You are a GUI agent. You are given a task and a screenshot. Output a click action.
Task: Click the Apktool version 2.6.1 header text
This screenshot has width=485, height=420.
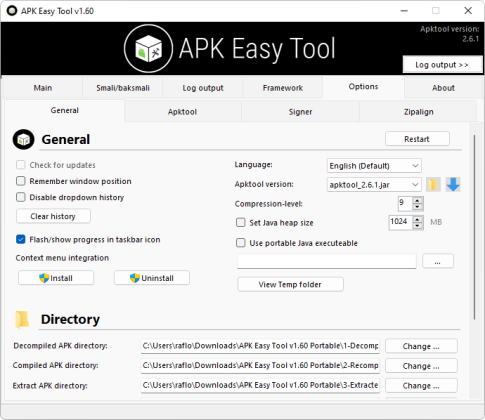[449, 34]
